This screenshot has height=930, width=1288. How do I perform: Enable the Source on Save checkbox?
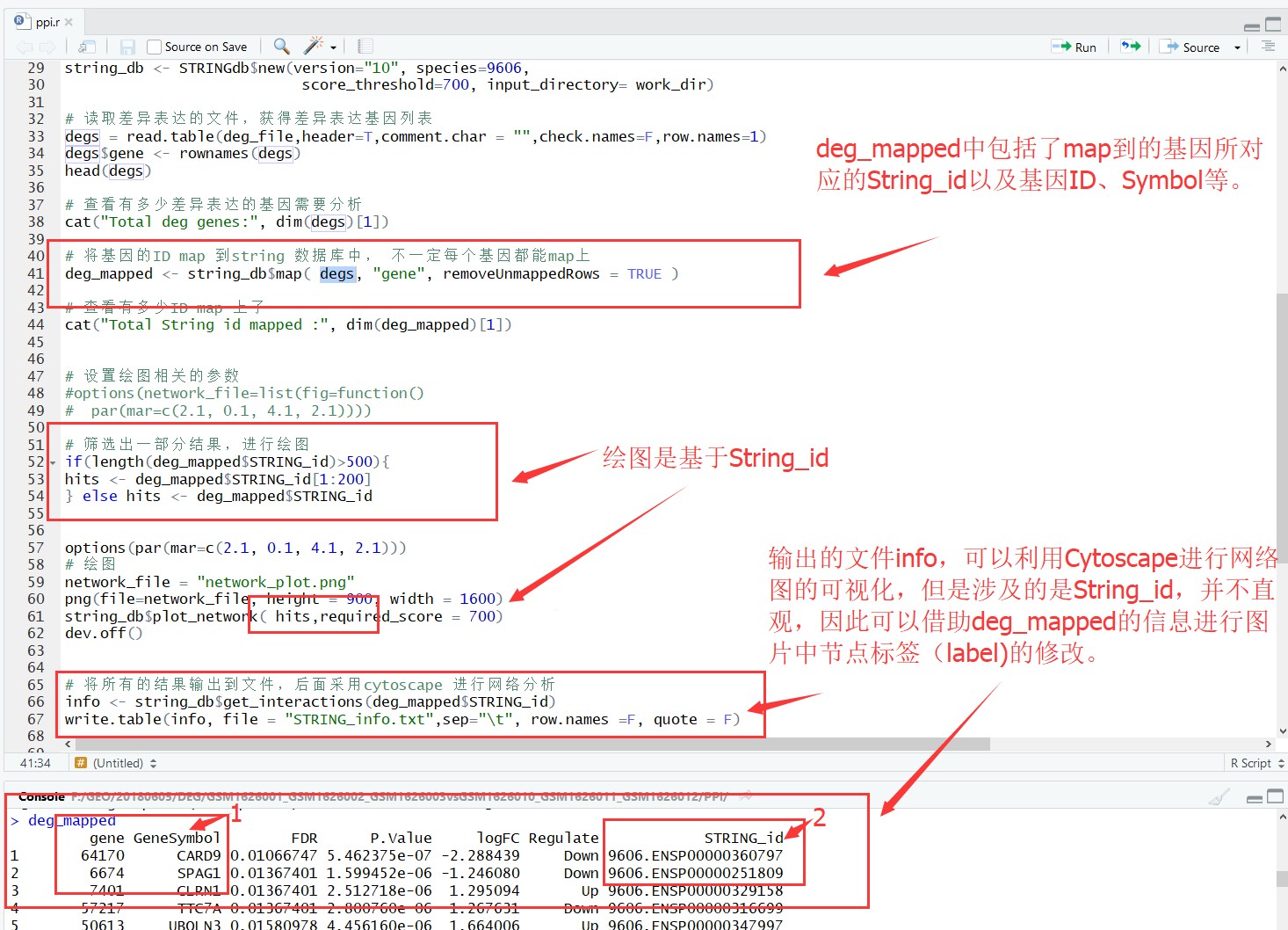154,47
